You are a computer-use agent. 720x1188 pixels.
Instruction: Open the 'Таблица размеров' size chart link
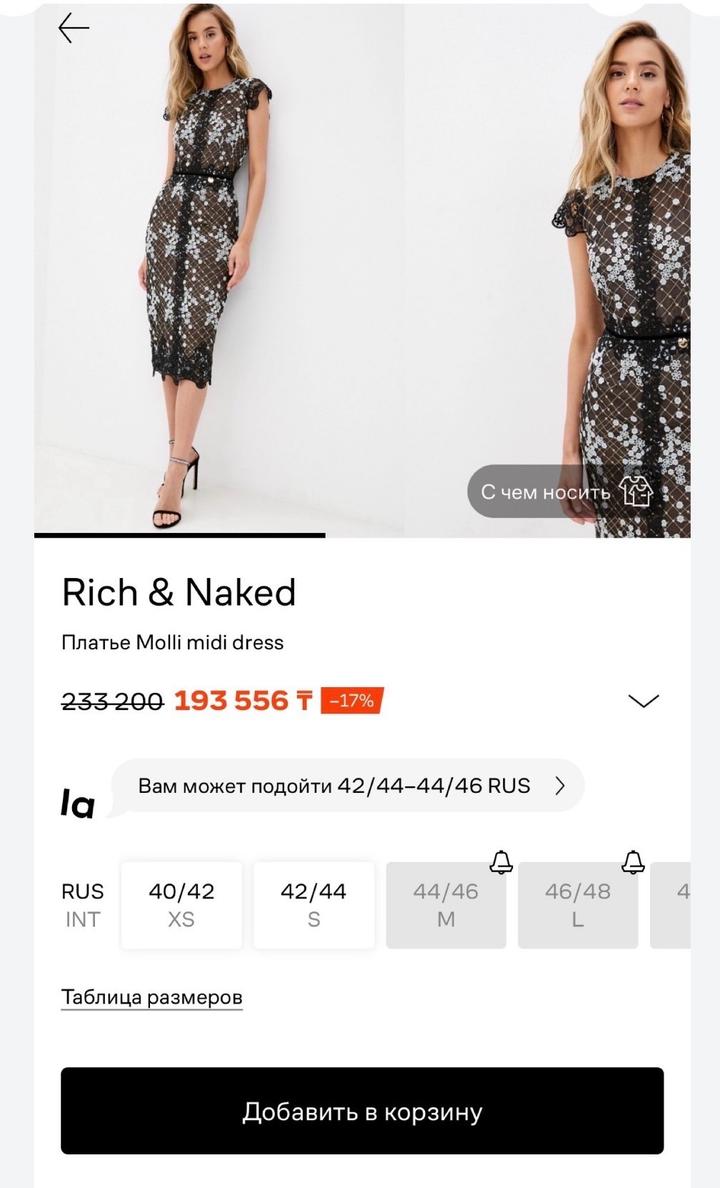tap(152, 997)
